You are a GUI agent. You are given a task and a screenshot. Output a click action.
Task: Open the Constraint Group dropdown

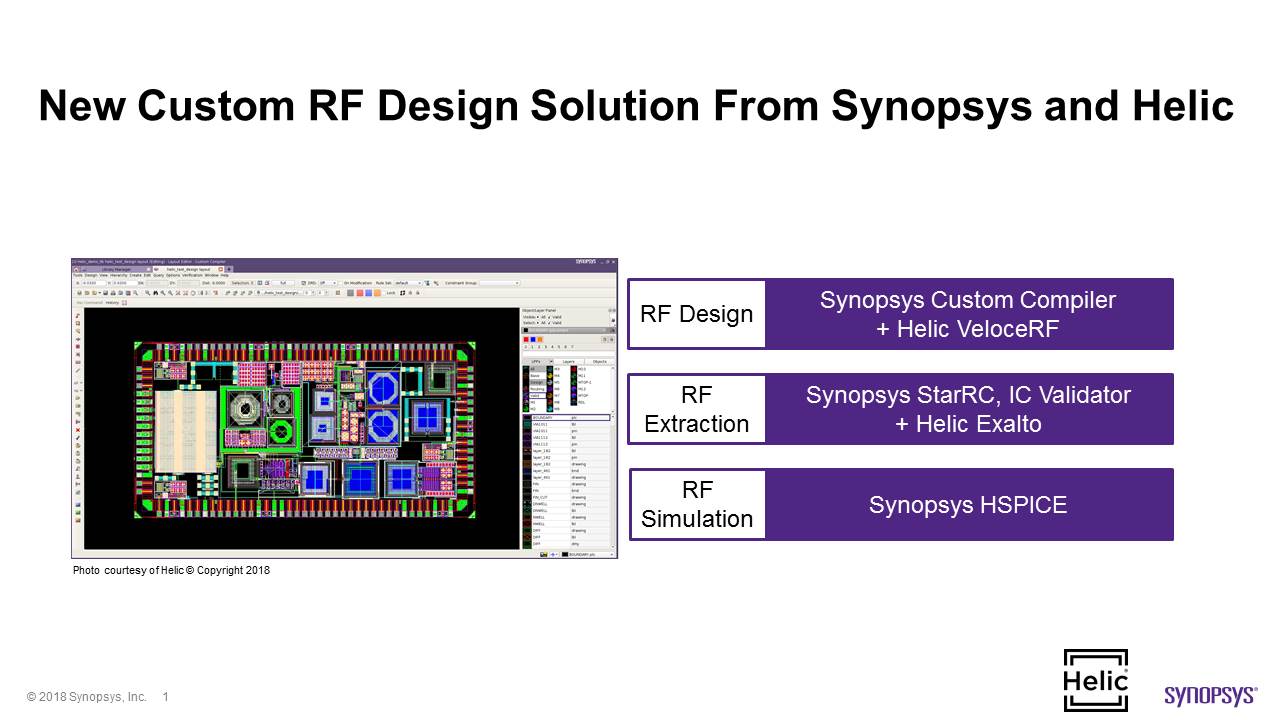click(x=499, y=283)
